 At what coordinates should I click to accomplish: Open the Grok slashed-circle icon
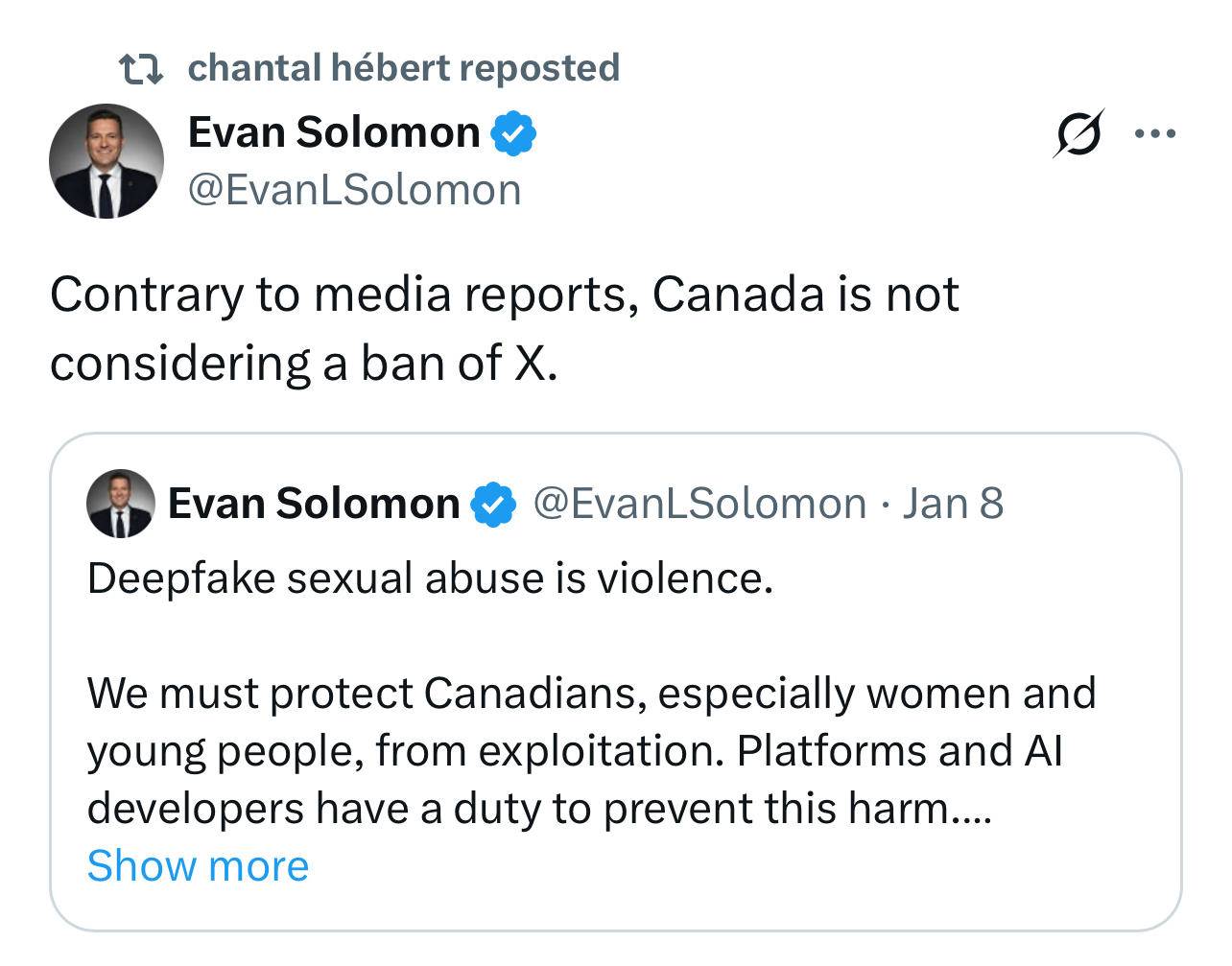[x=1078, y=133]
